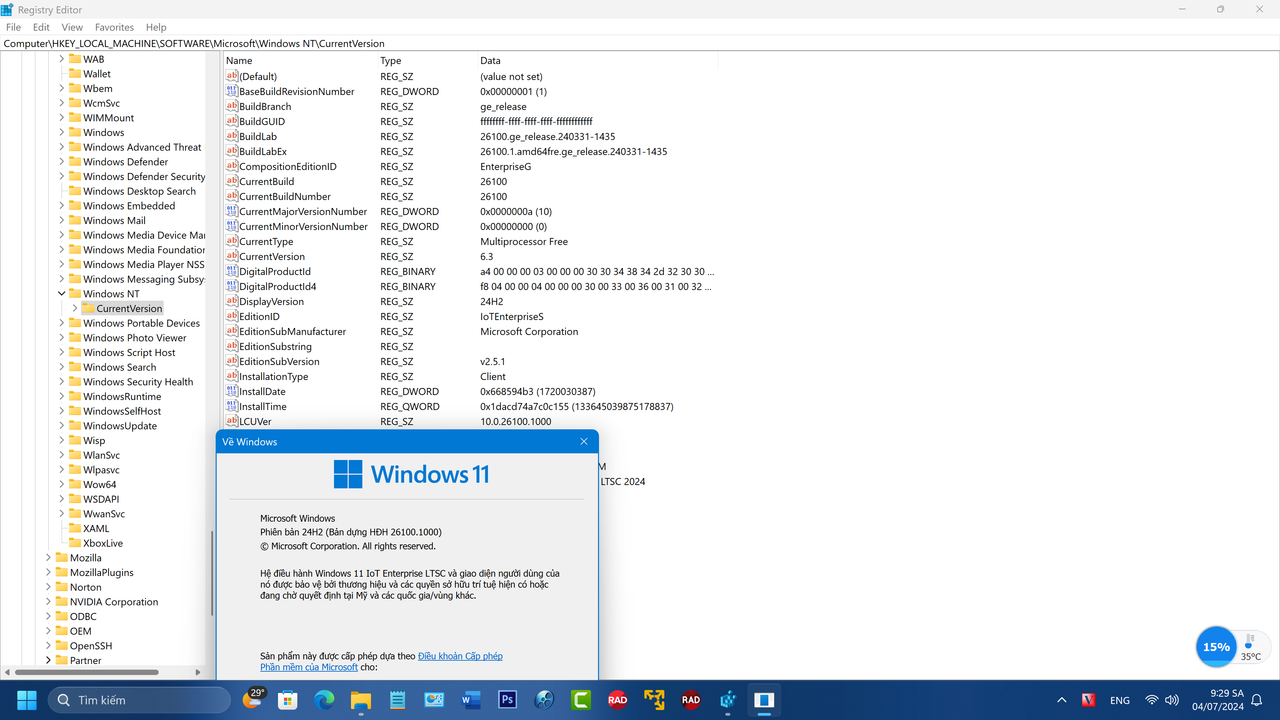Click the 15% floating usage widget
This screenshot has width=1280, height=720.
pos(1216,647)
